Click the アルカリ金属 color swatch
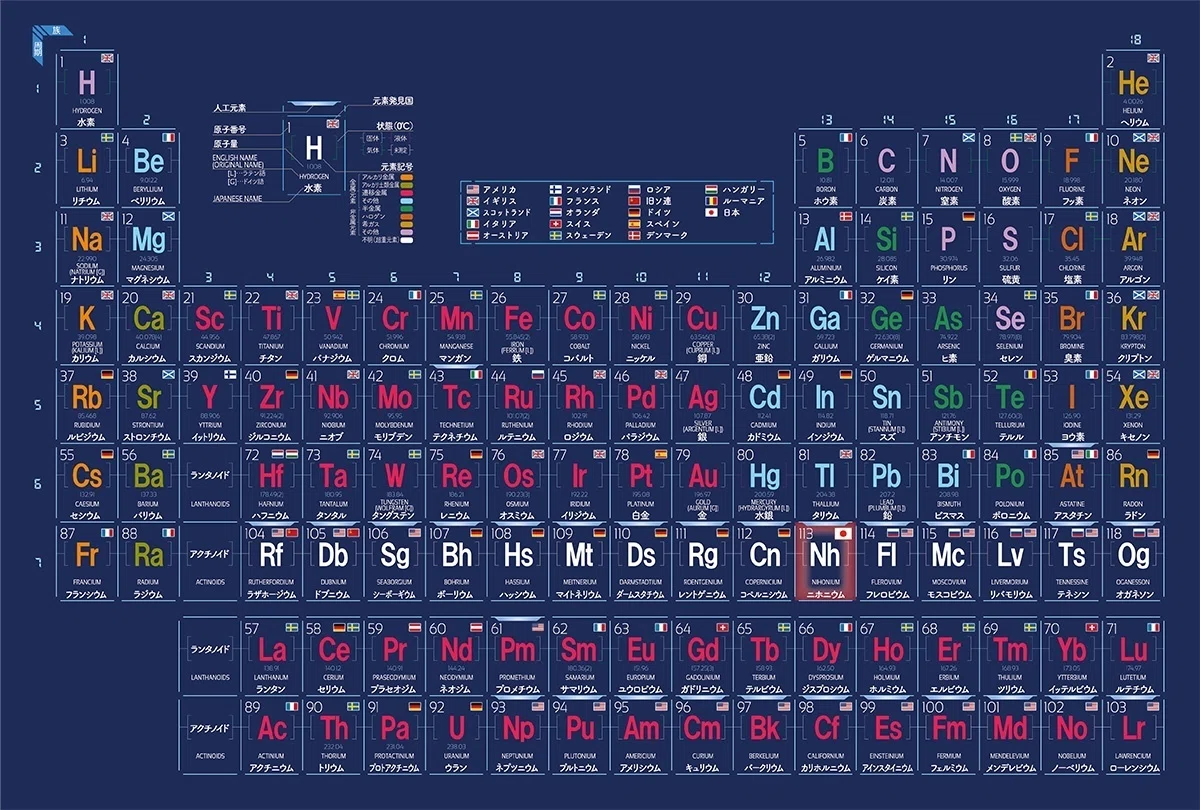This screenshot has width=1200, height=810. point(407,177)
